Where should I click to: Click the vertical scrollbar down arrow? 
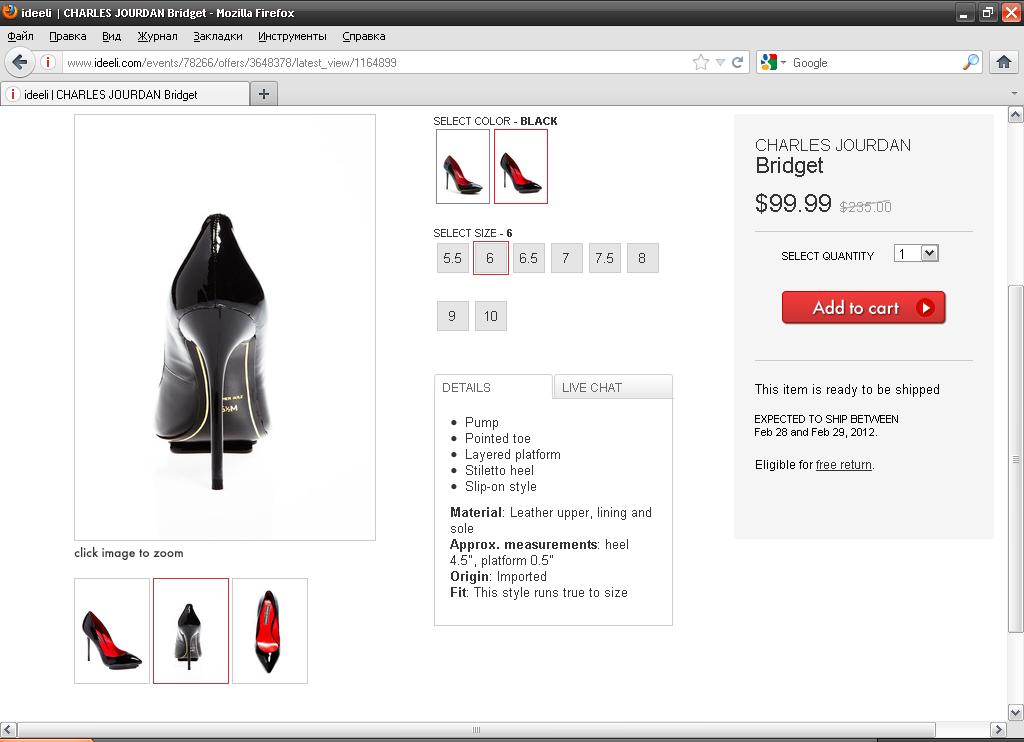[x=1016, y=712]
